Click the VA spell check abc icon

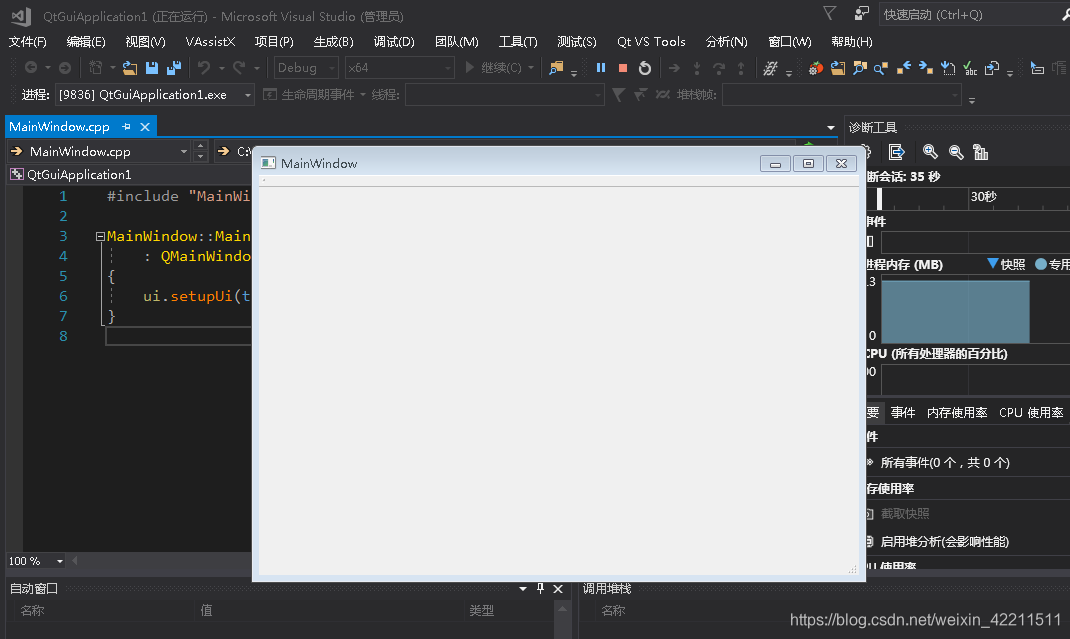(970, 68)
